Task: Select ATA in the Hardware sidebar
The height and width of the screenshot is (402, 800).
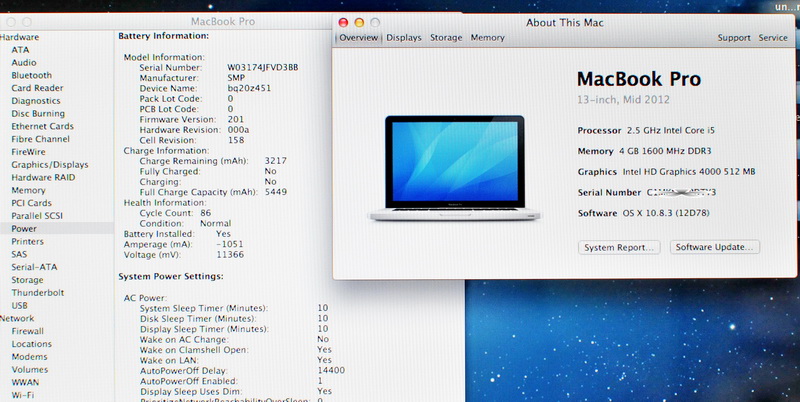Action: (x=20, y=49)
